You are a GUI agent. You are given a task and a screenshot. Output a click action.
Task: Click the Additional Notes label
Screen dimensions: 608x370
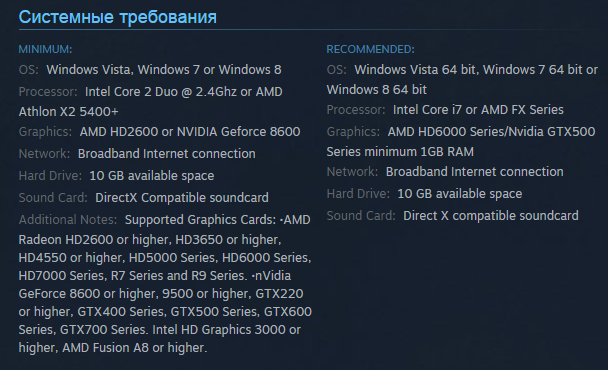[x=68, y=220]
